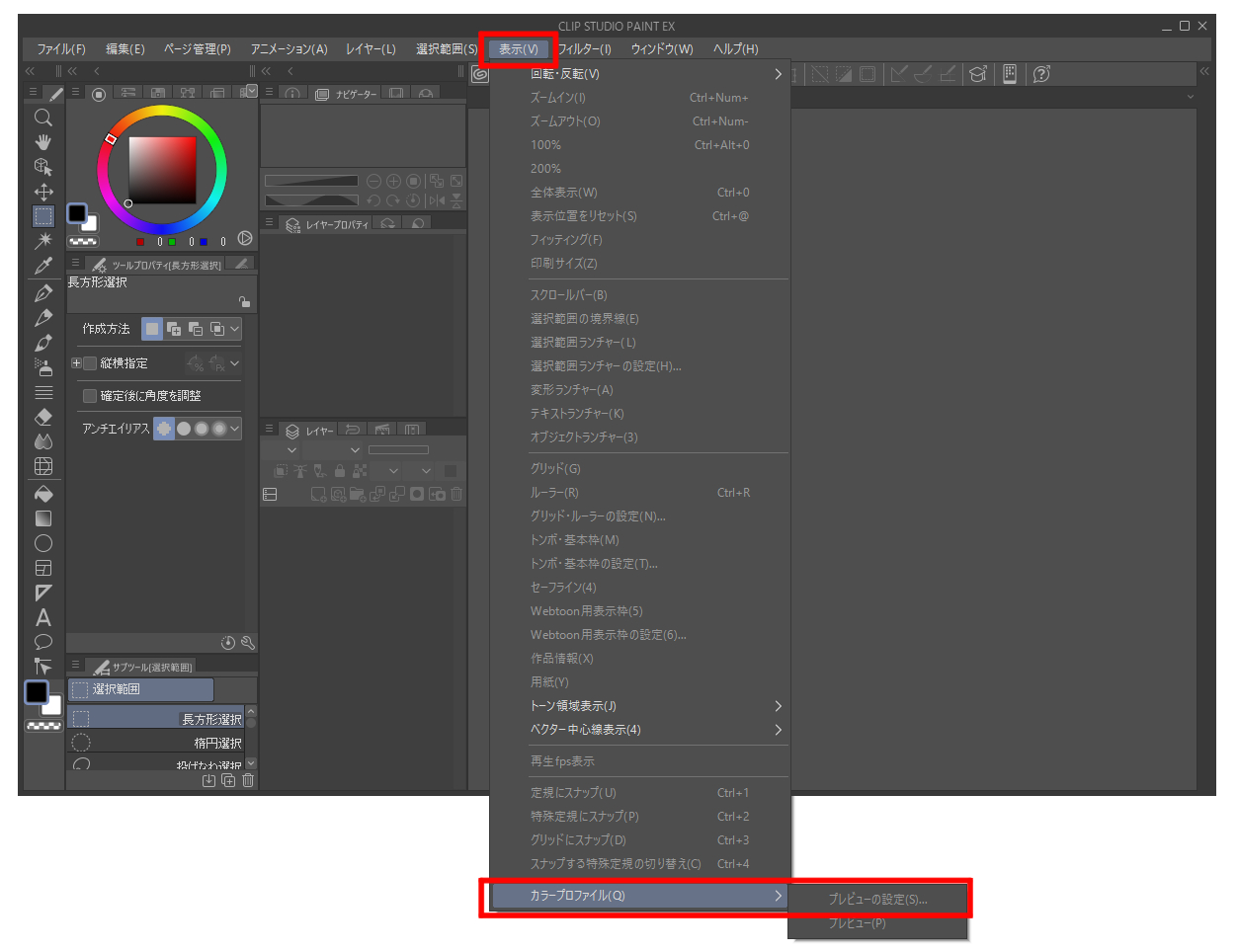Viewport: 1239px width, 952px height.
Task: Expand カラープロファイル(Q) submenu
Action: 640,896
